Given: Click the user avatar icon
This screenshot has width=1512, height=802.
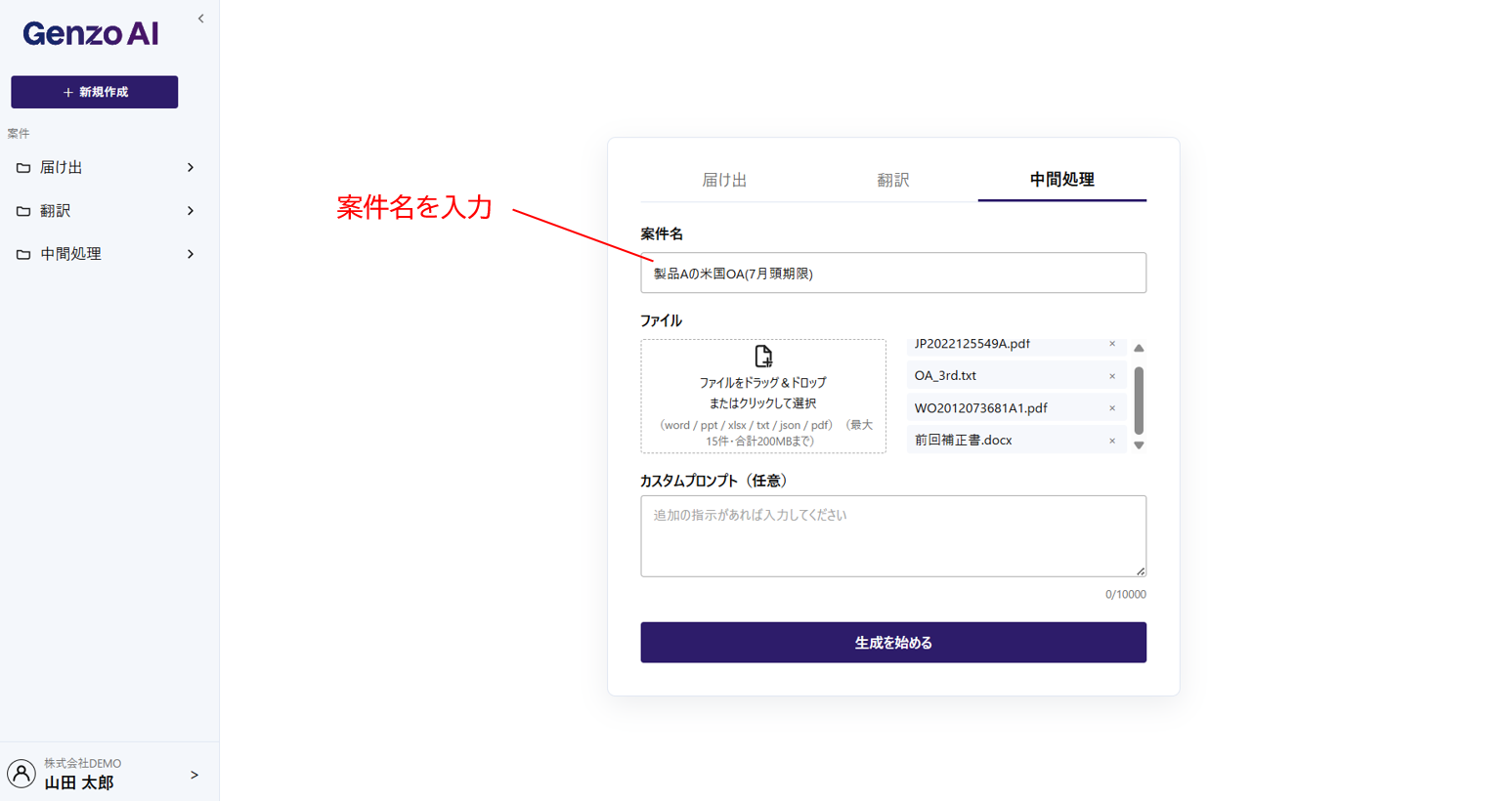Looking at the screenshot, I should click(x=22, y=774).
